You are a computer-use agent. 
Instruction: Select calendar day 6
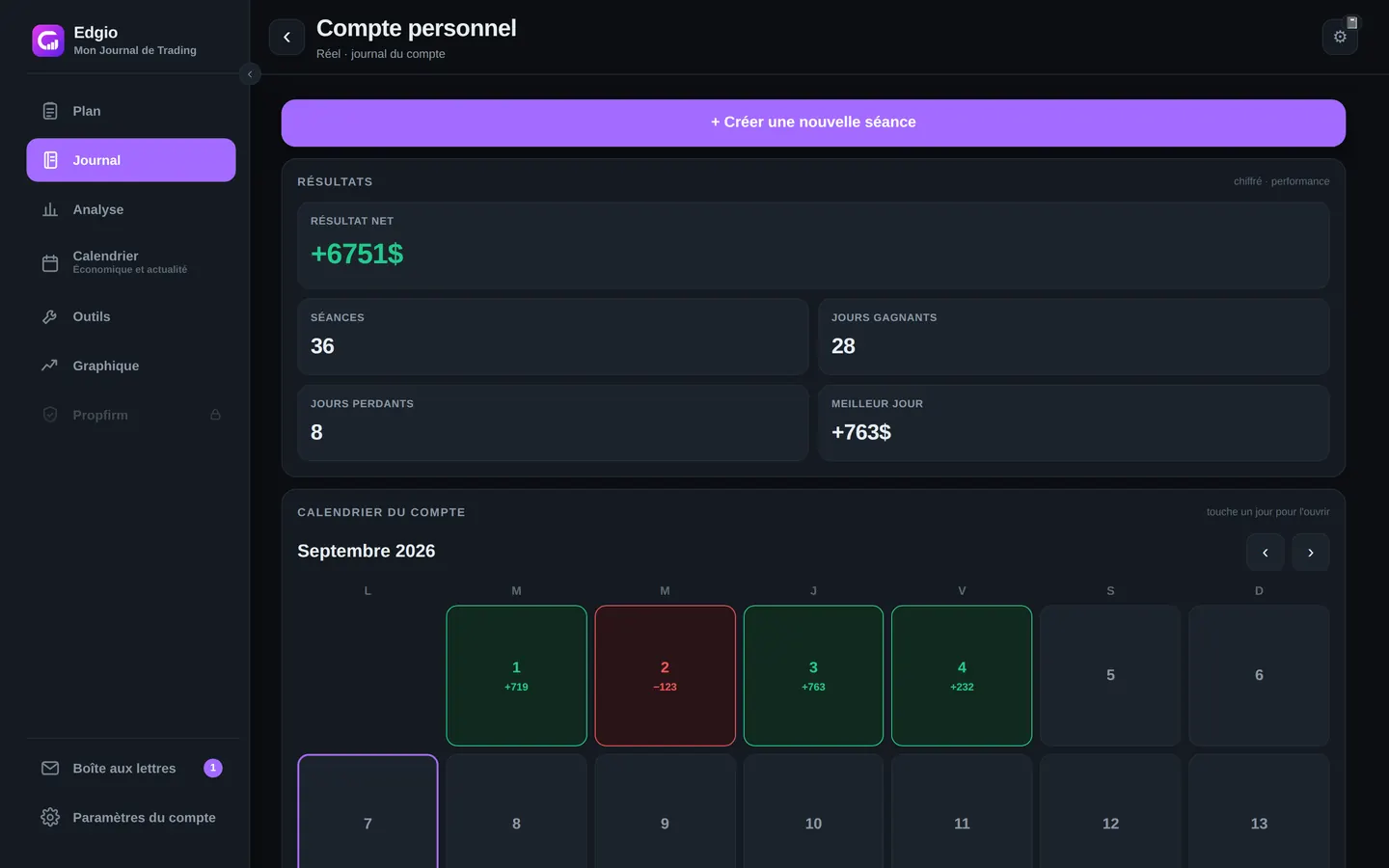[x=1259, y=675]
